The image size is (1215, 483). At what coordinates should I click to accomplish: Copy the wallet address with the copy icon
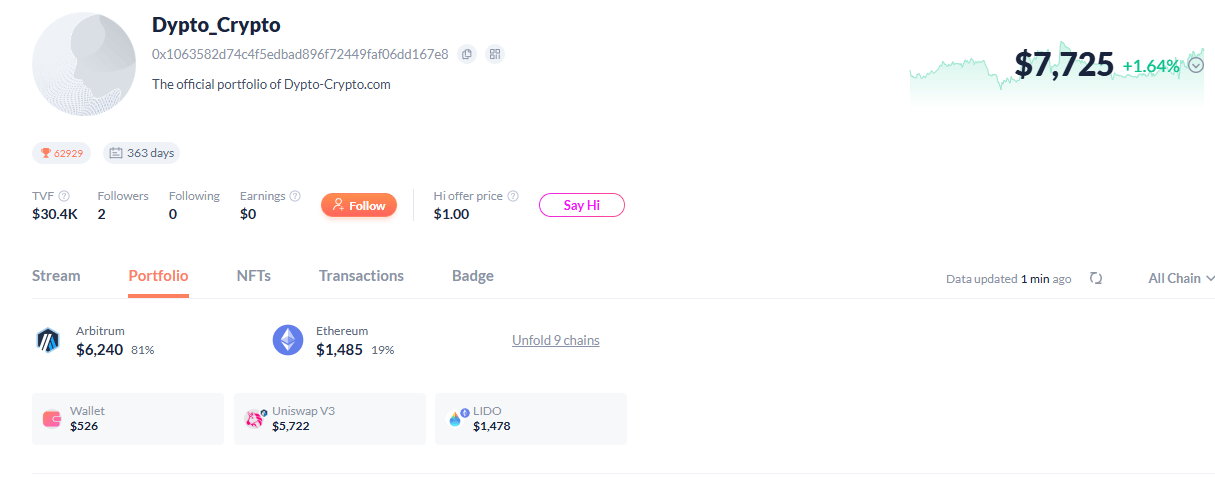click(467, 54)
